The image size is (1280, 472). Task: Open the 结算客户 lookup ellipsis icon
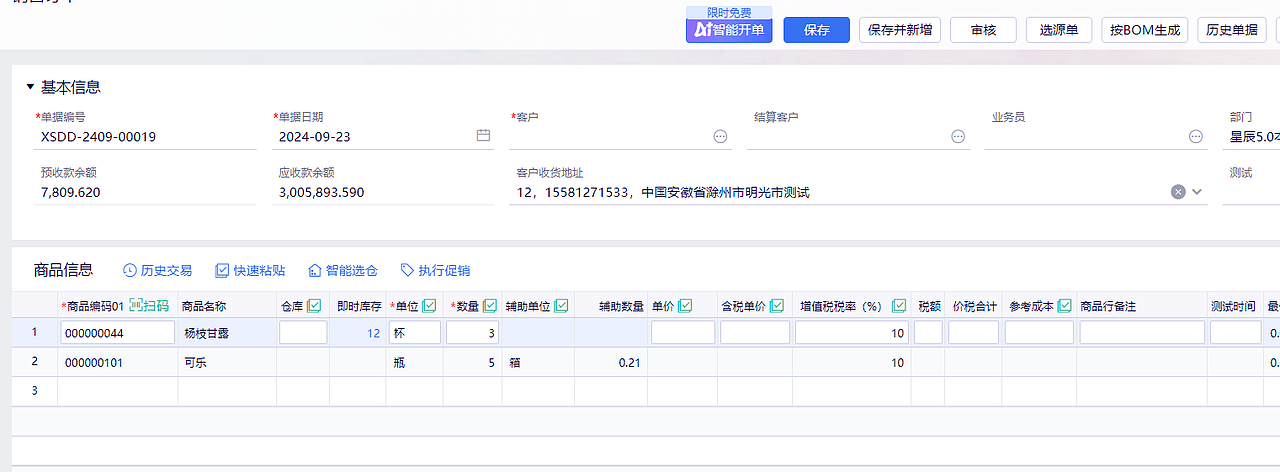click(x=958, y=136)
